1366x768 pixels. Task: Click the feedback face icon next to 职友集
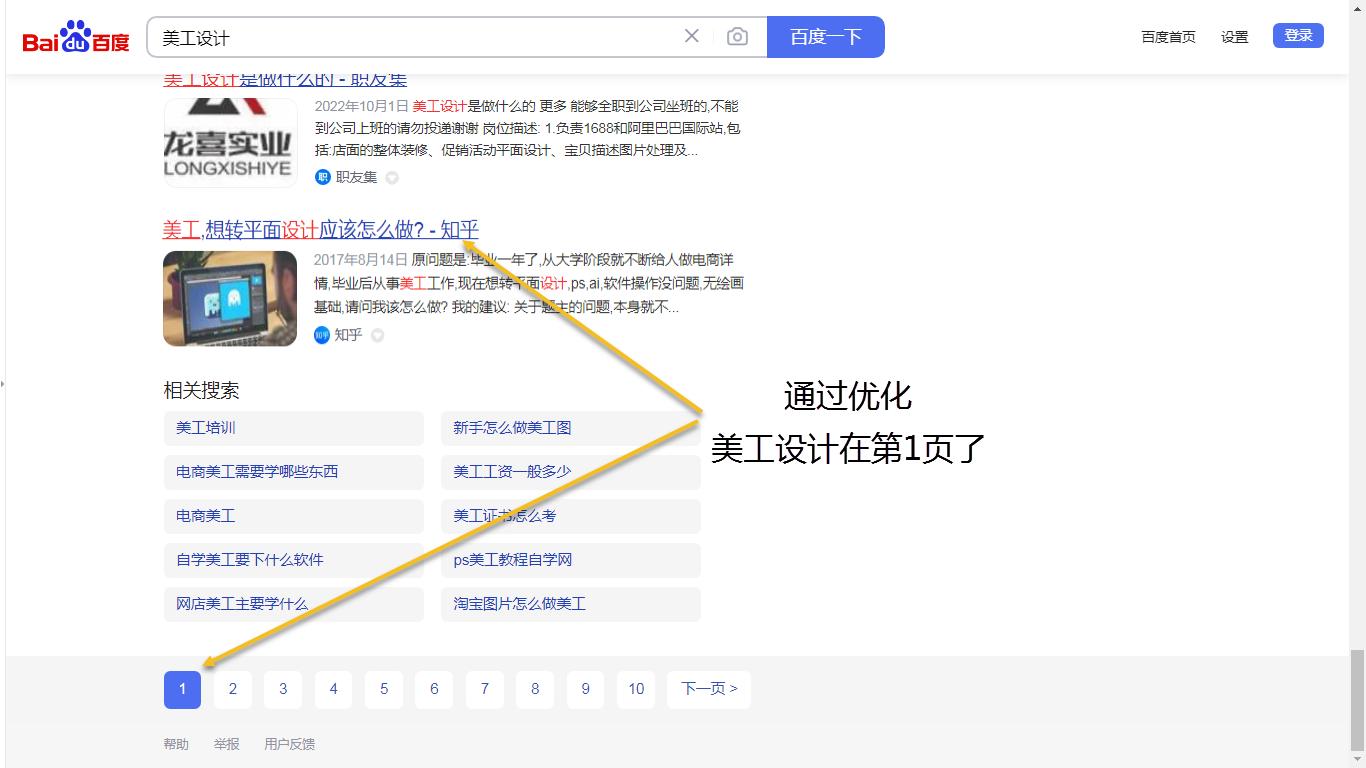pos(391,177)
